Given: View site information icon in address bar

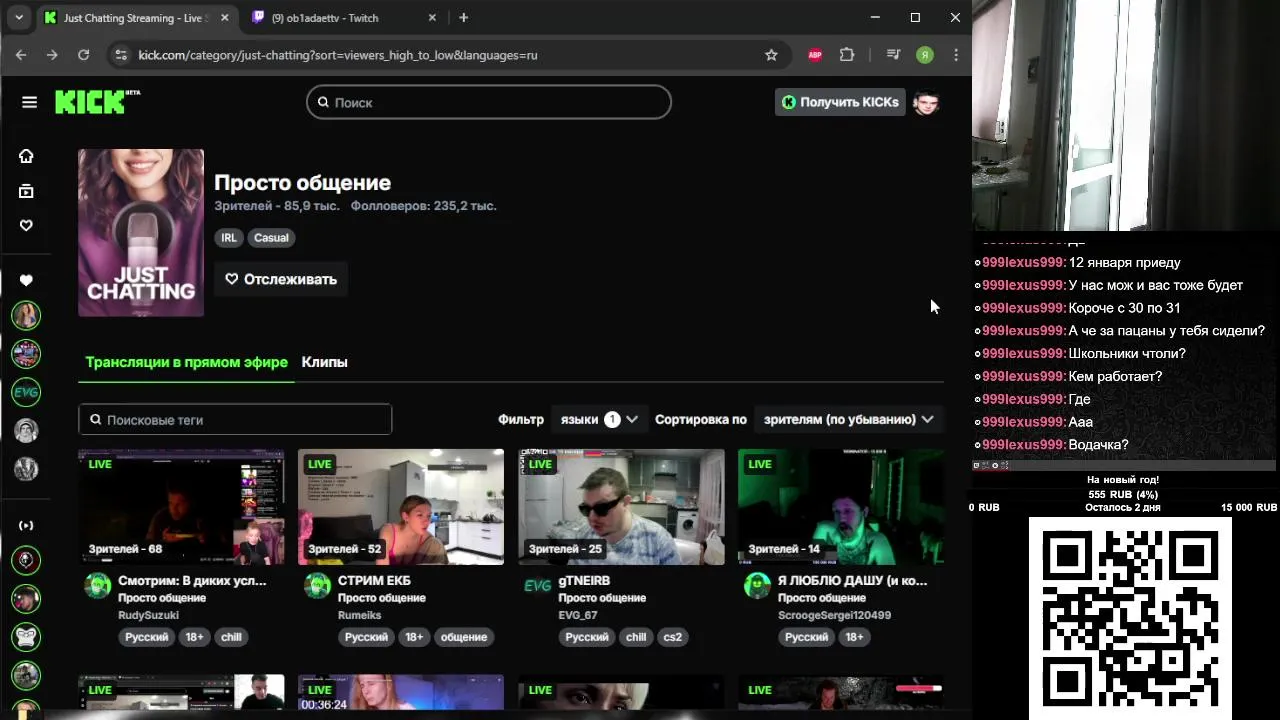Looking at the screenshot, I should tap(121, 55).
